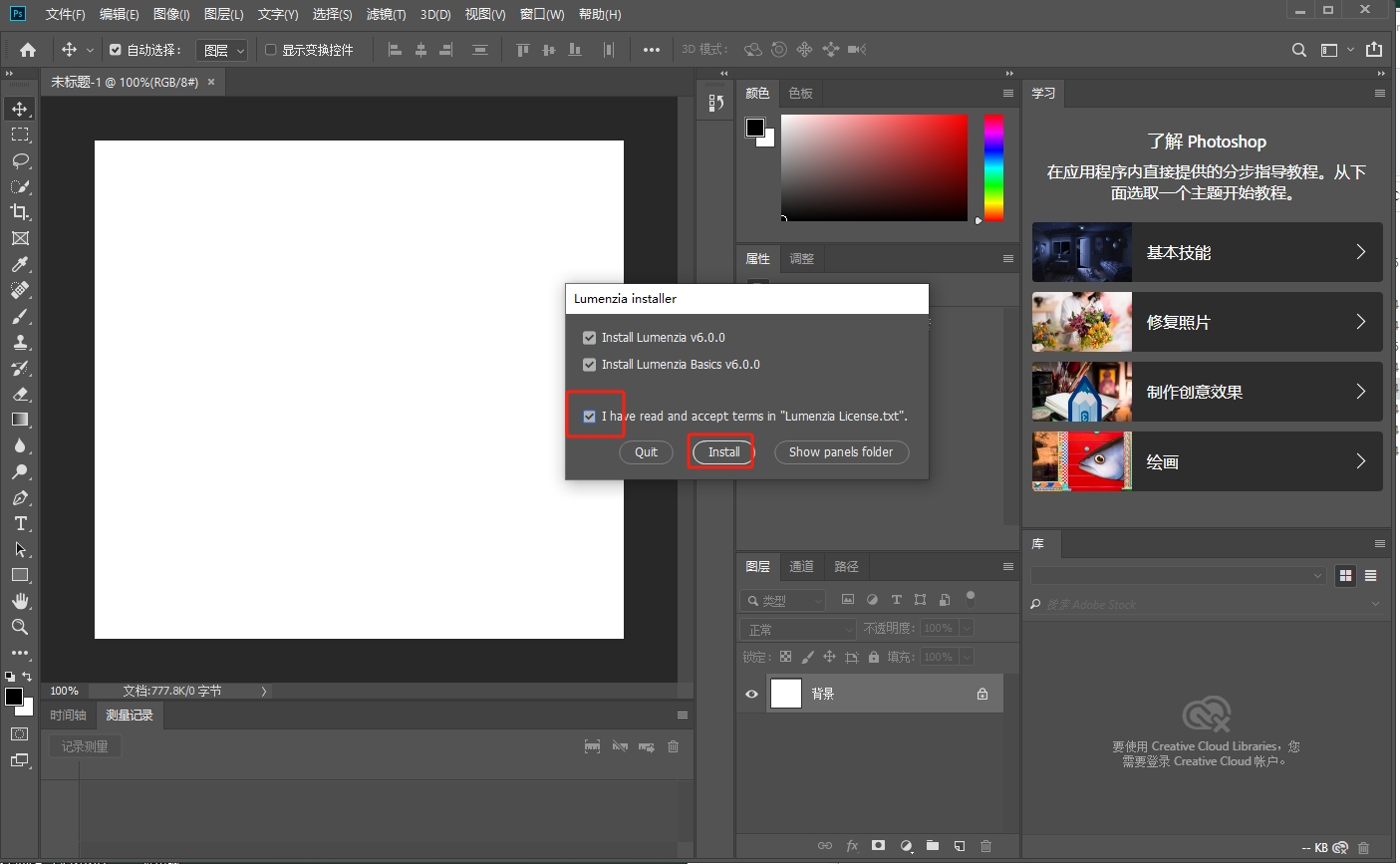The height and width of the screenshot is (864, 1400).
Task: Select the Gradient tool
Action: 20,420
